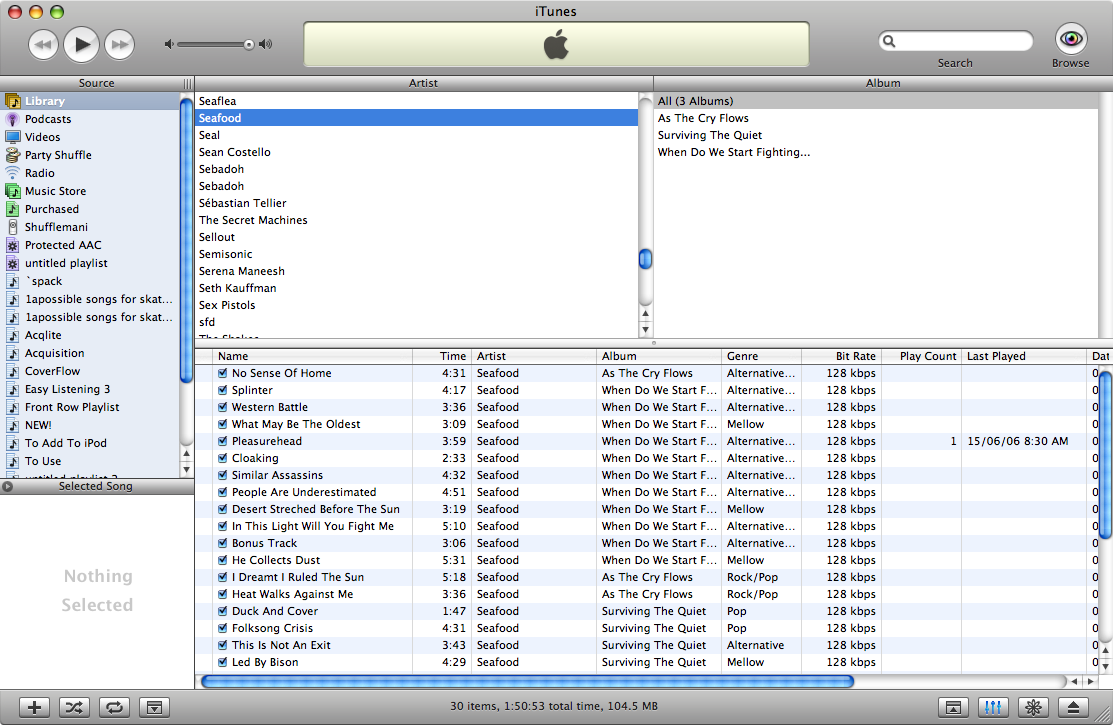Go to Music Store
Viewport: 1113px width, 725px height.
tap(90, 191)
